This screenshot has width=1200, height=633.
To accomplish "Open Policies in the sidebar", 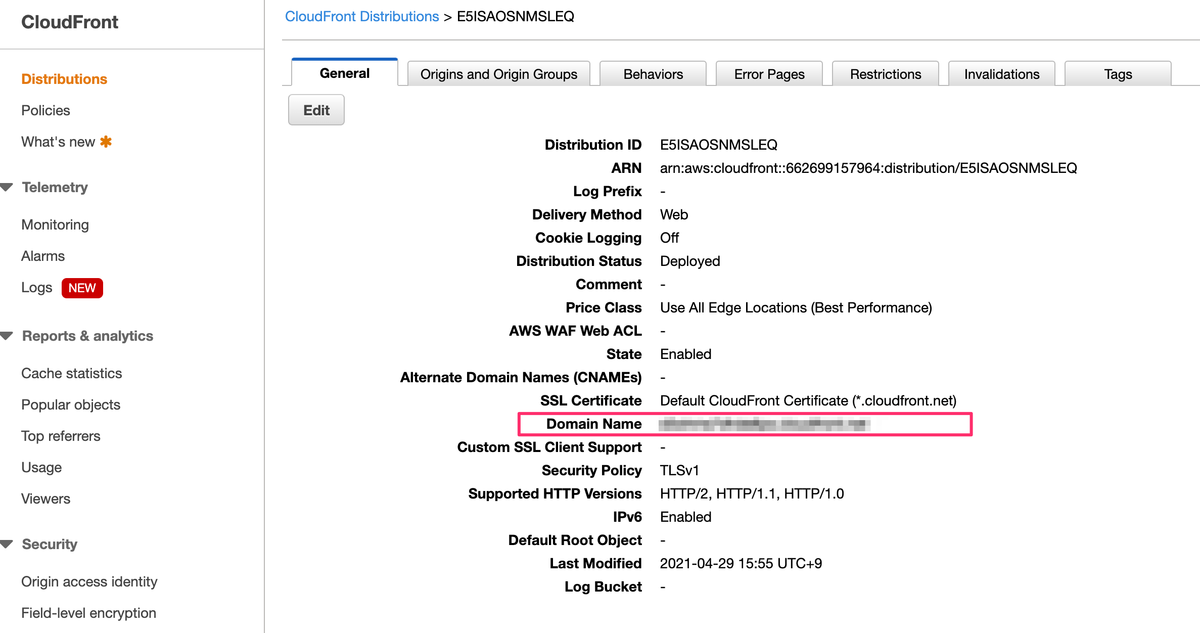I will click(46, 110).
